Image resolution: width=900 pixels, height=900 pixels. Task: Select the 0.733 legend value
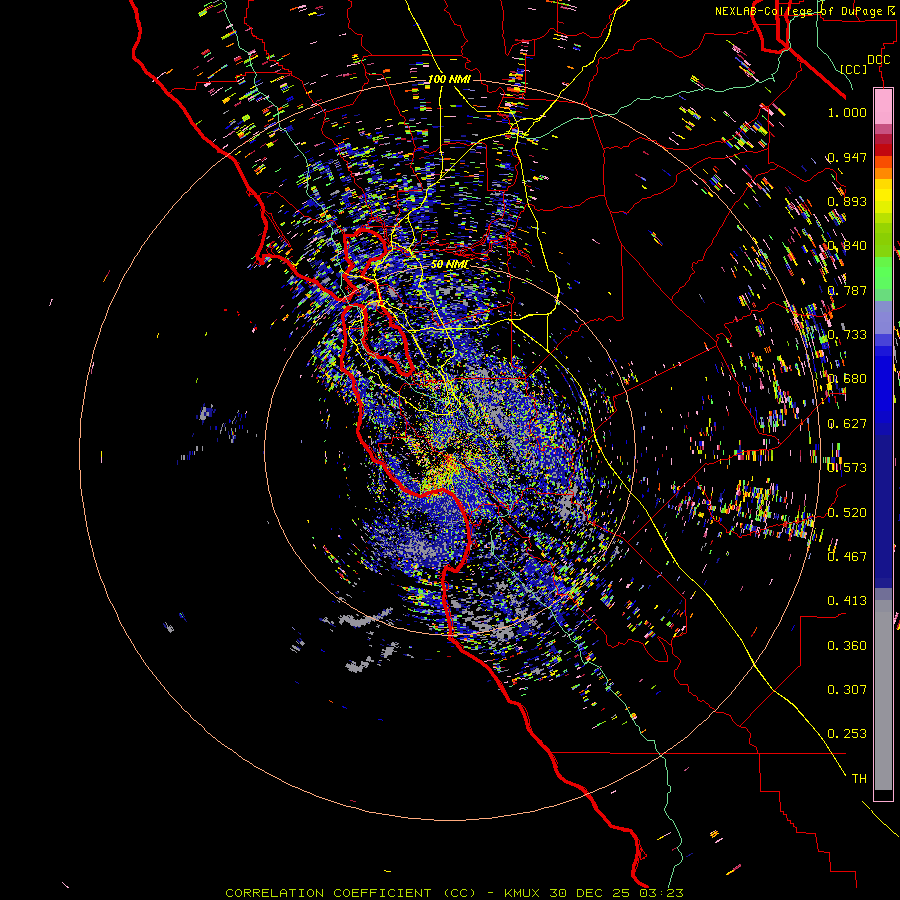pyautogui.click(x=847, y=335)
